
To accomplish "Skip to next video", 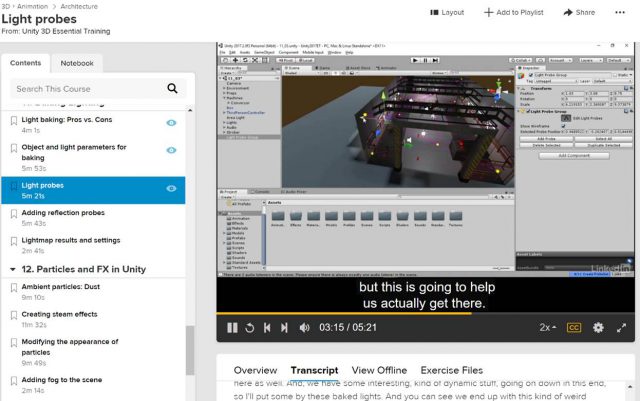I will 284,327.
